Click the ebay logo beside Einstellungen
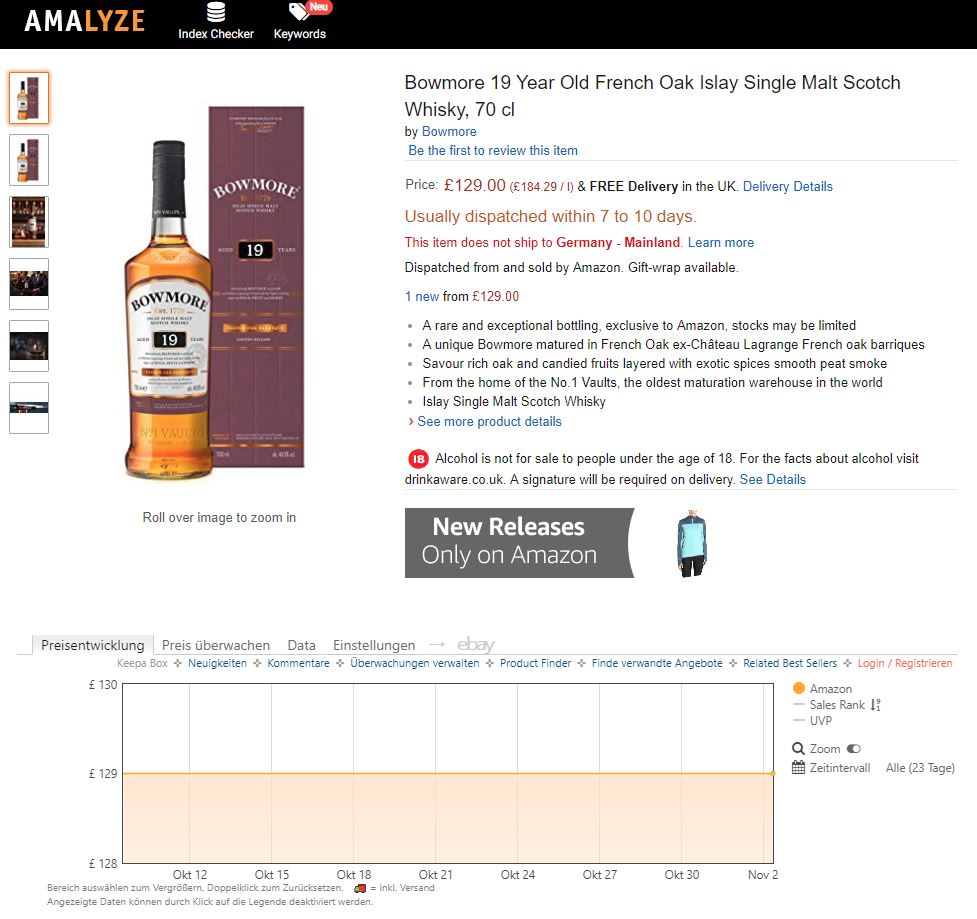The image size is (977, 919). [476, 645]
